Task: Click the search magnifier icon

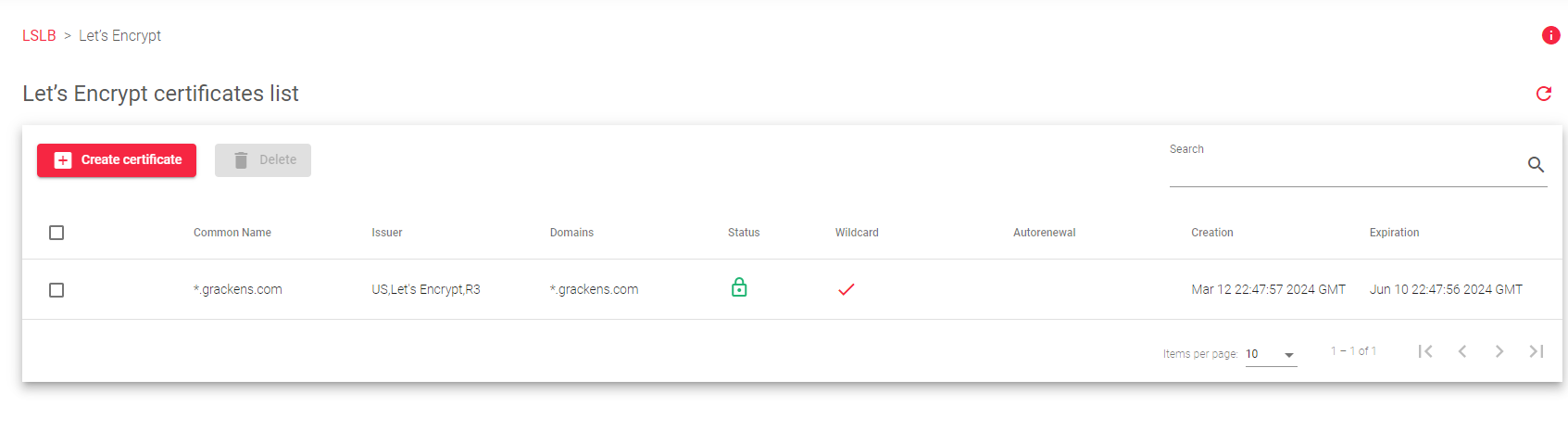Action: click(1536, 164)
